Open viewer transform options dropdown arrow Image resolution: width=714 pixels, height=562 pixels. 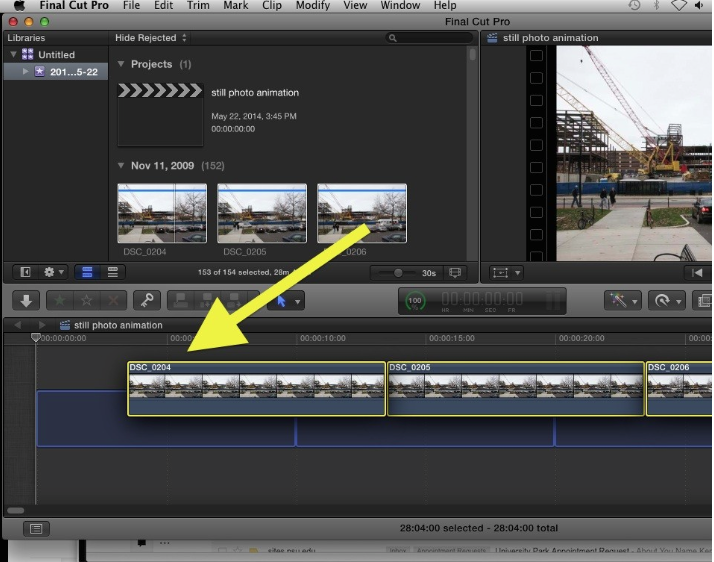coord(517,273)
